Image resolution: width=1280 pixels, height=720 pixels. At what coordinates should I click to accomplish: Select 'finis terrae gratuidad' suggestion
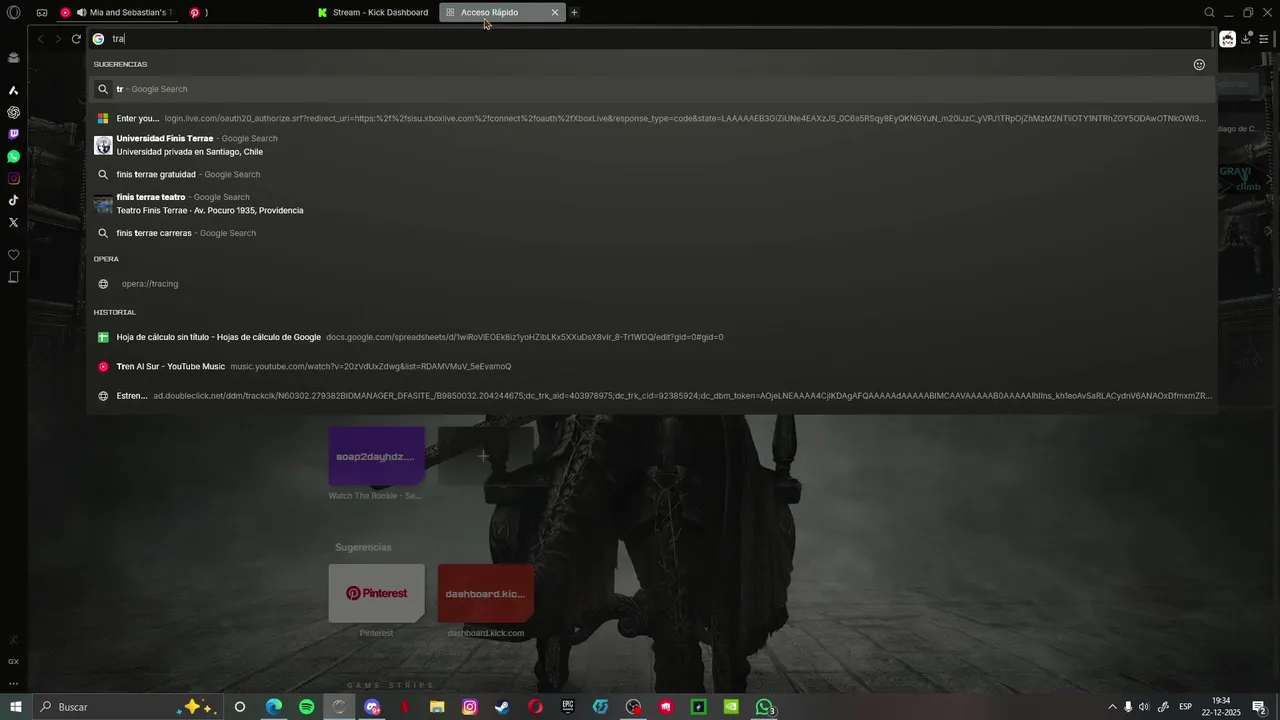coord(652,174)
